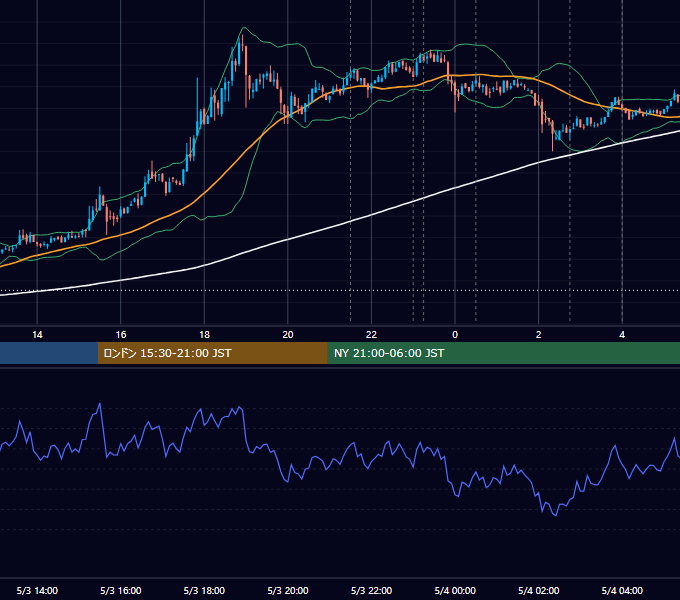
Task: Click the 14 hour axis label
Action: pos(37,335)
